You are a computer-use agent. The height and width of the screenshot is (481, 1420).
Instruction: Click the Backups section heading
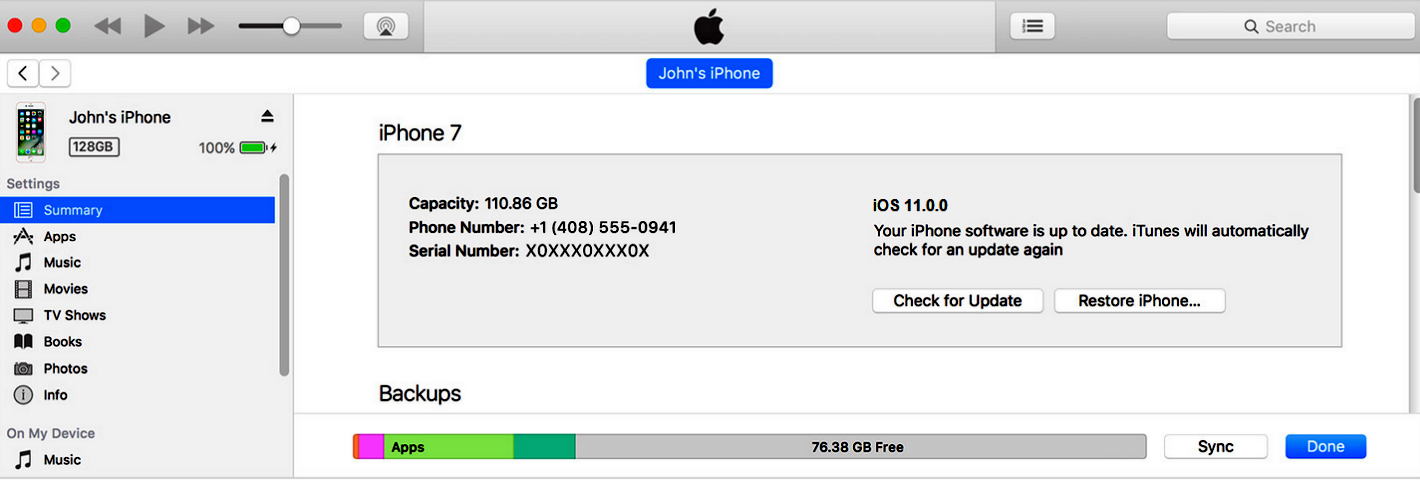coord(420,394)
